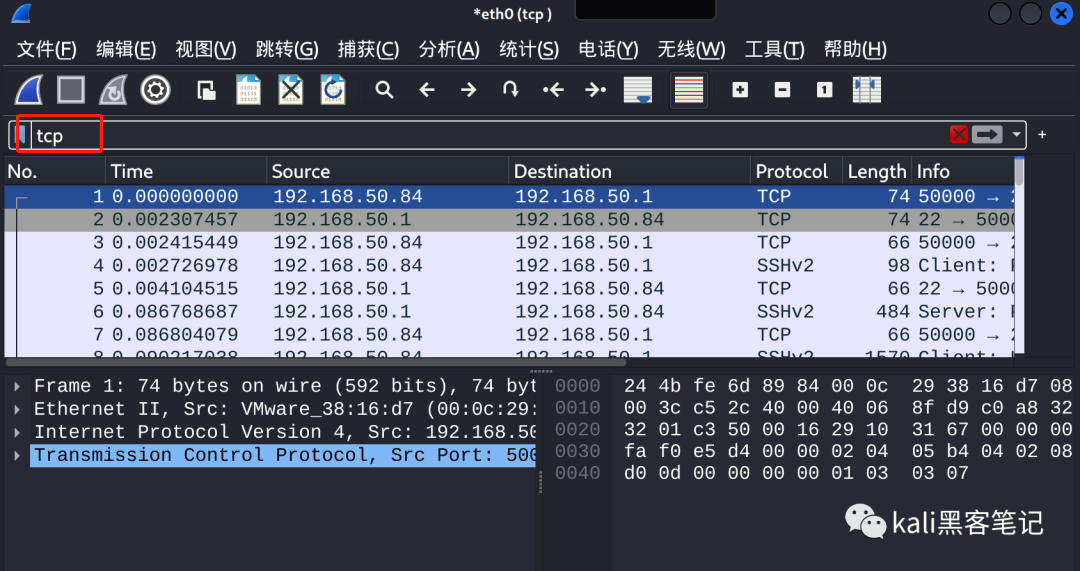Screen dimensions: 1080x571
Task: Sort by Protocol column header
Action: pos(797,172)
